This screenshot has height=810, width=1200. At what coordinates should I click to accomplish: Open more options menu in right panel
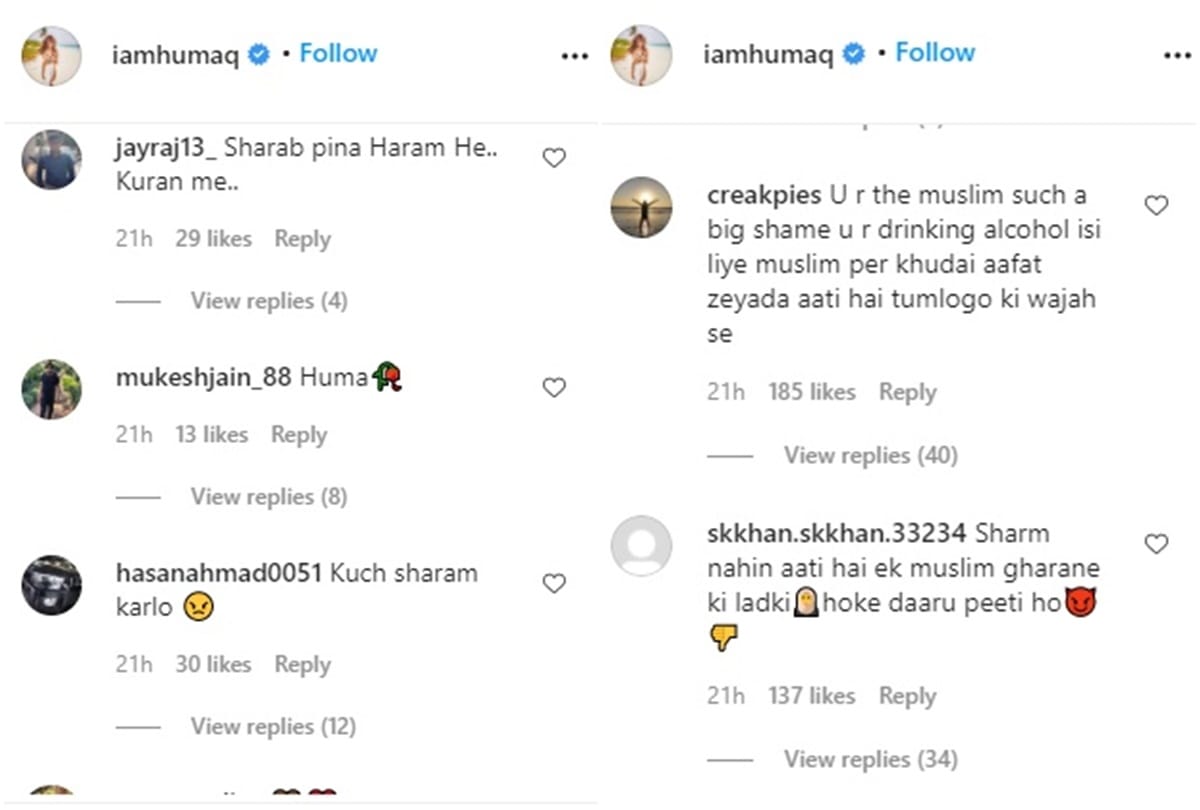tap(1177, 57)
